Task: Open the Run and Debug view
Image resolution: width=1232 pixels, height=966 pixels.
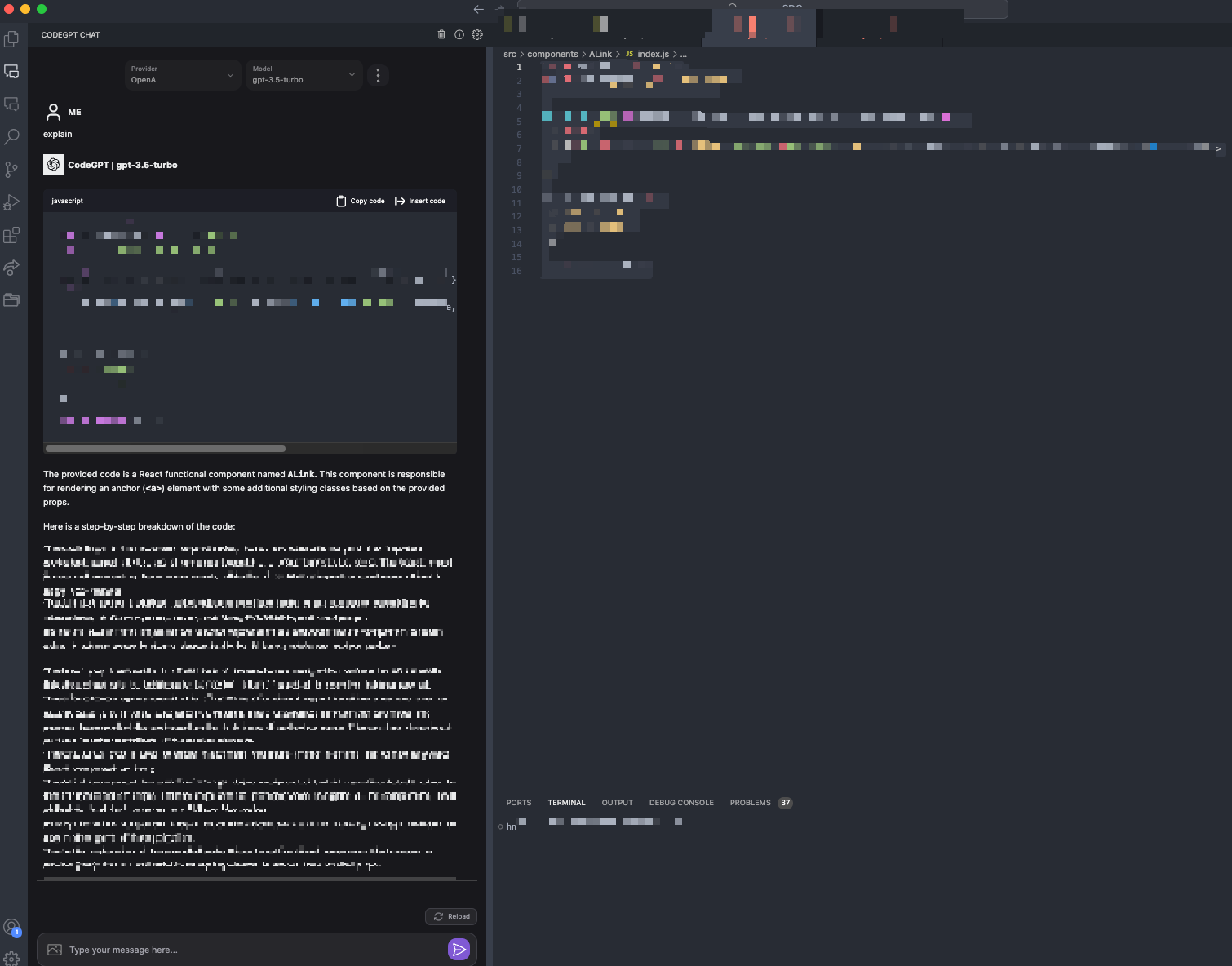Action: point(12,202)
